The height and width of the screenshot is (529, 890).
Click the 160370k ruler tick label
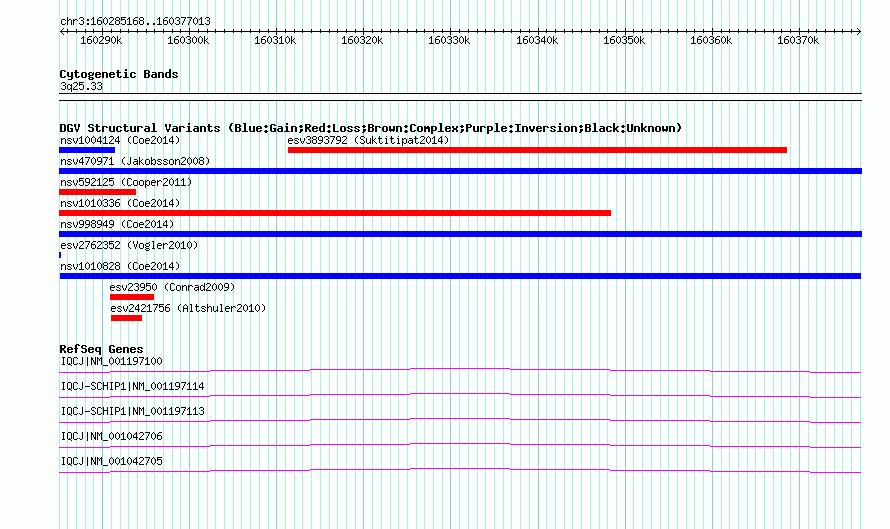pyautogui.click(x=798, y=41)
